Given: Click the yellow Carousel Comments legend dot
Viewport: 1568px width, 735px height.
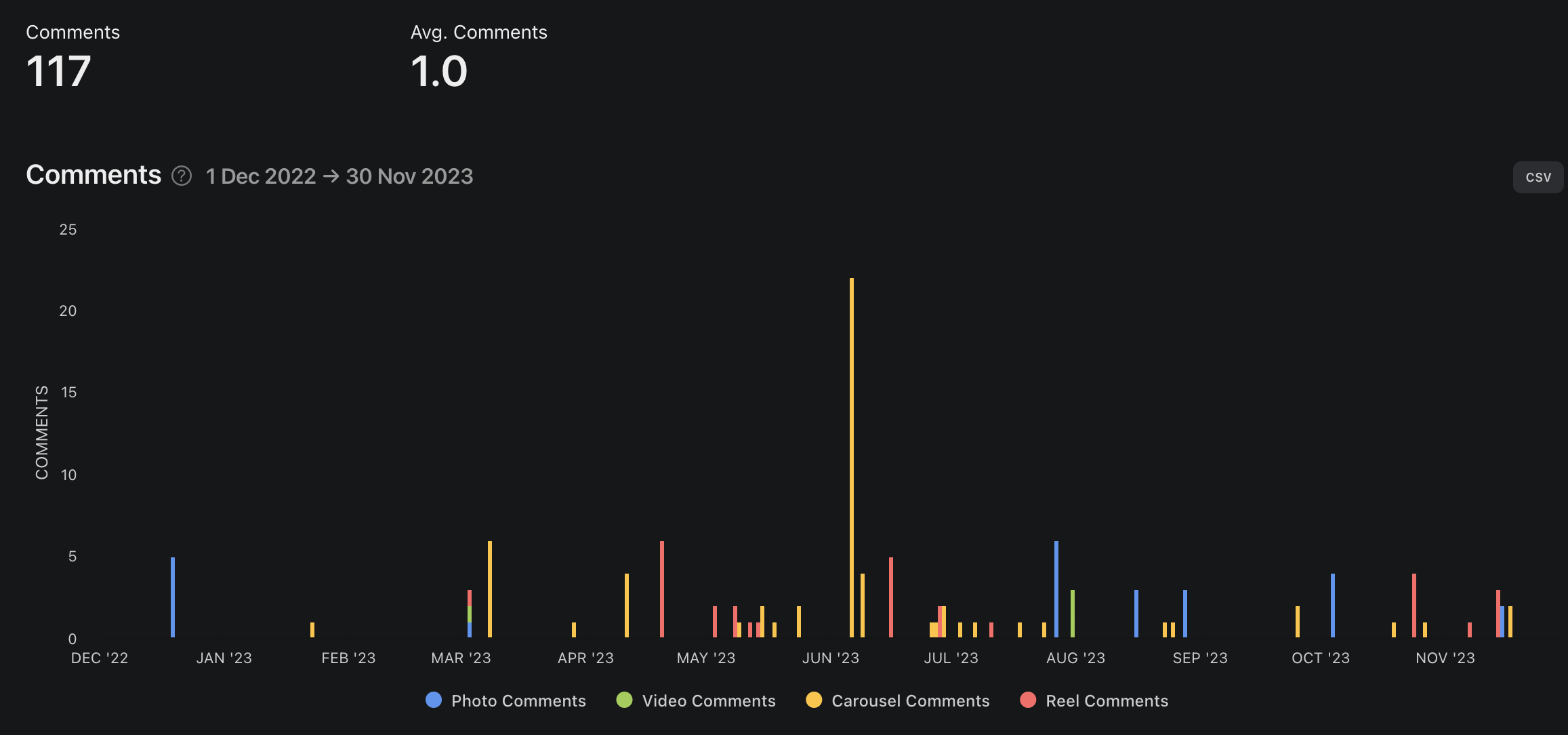Looking at the screenshot, I should click(x=814, y=700).
